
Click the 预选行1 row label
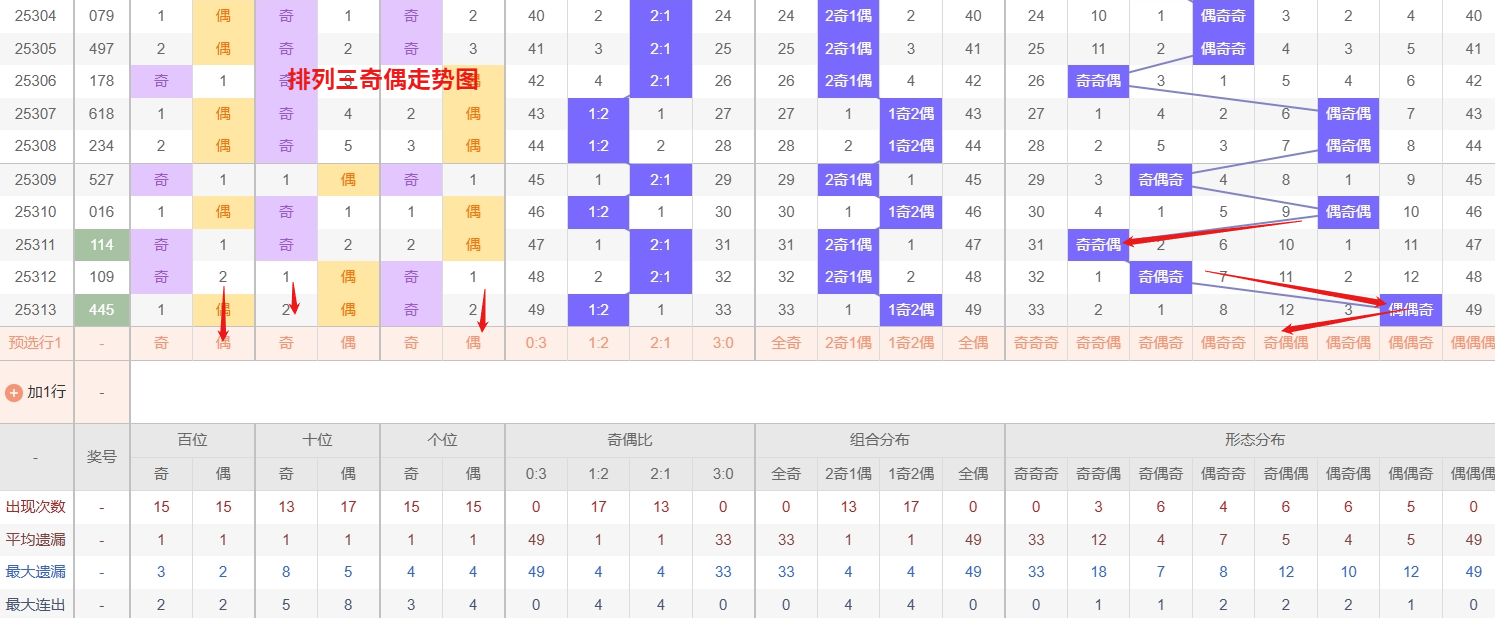click(36, 343)
